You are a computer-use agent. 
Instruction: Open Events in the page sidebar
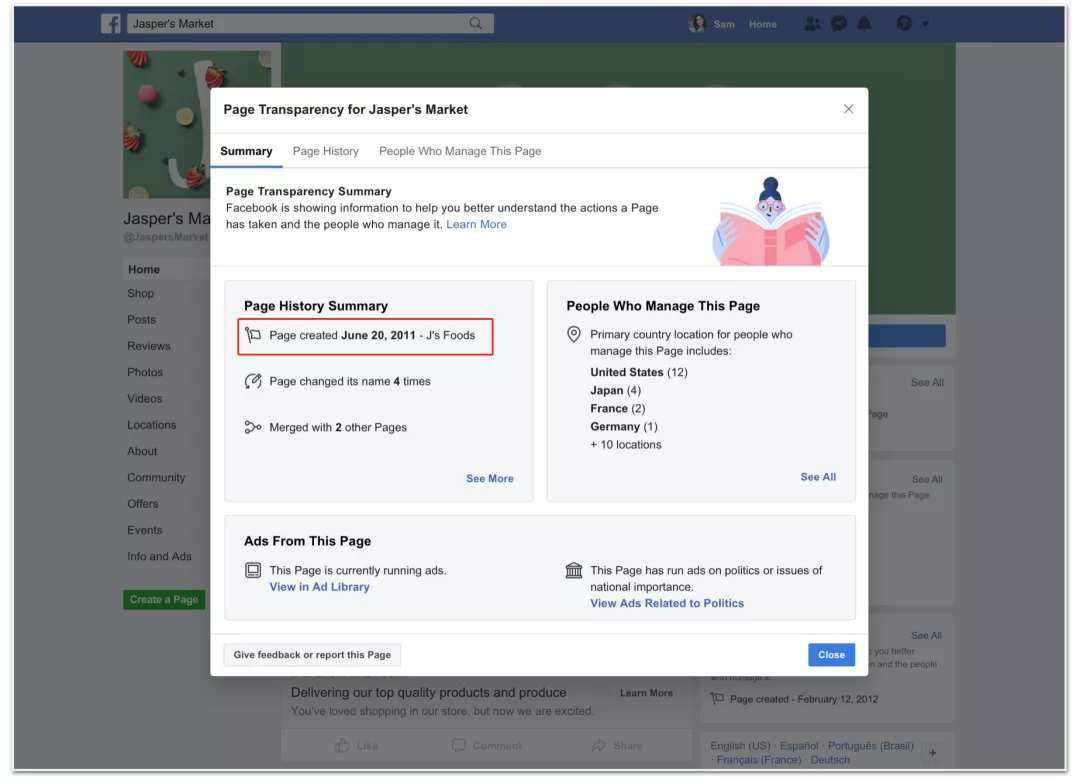point(145,530)
